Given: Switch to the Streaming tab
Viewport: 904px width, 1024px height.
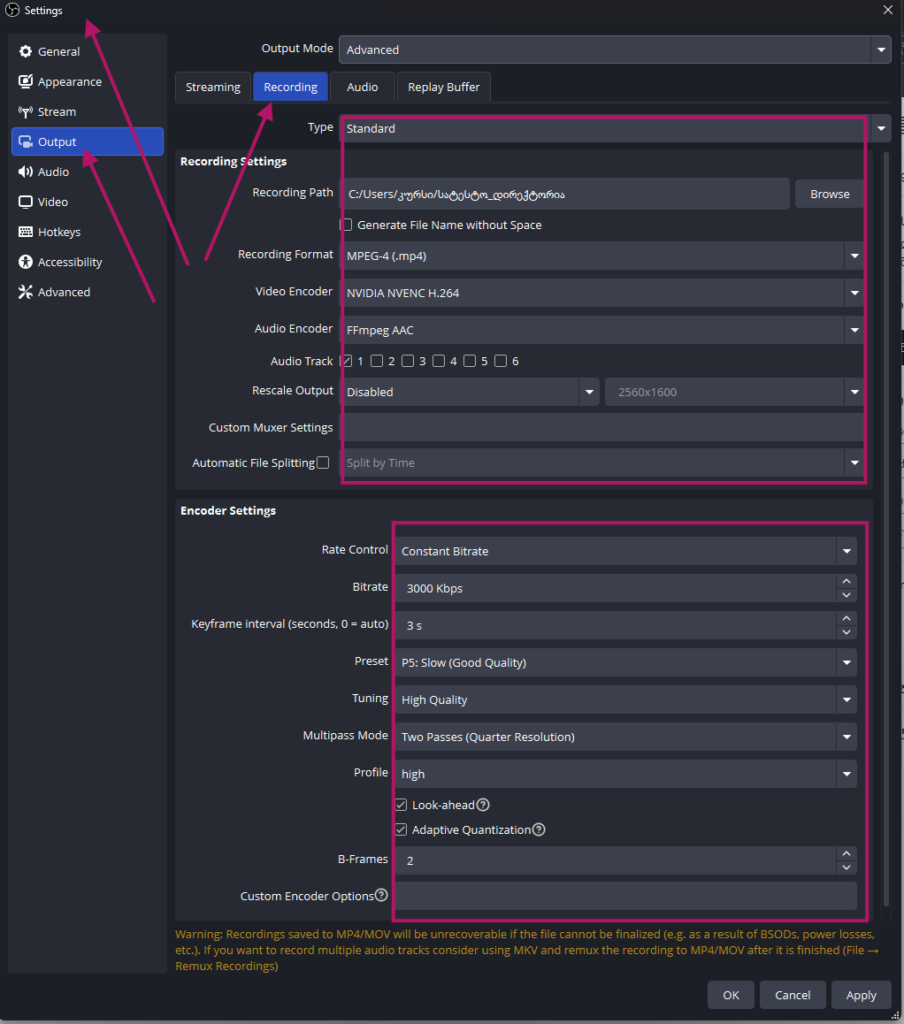Looking at the screenshot, I should point(213,87).
